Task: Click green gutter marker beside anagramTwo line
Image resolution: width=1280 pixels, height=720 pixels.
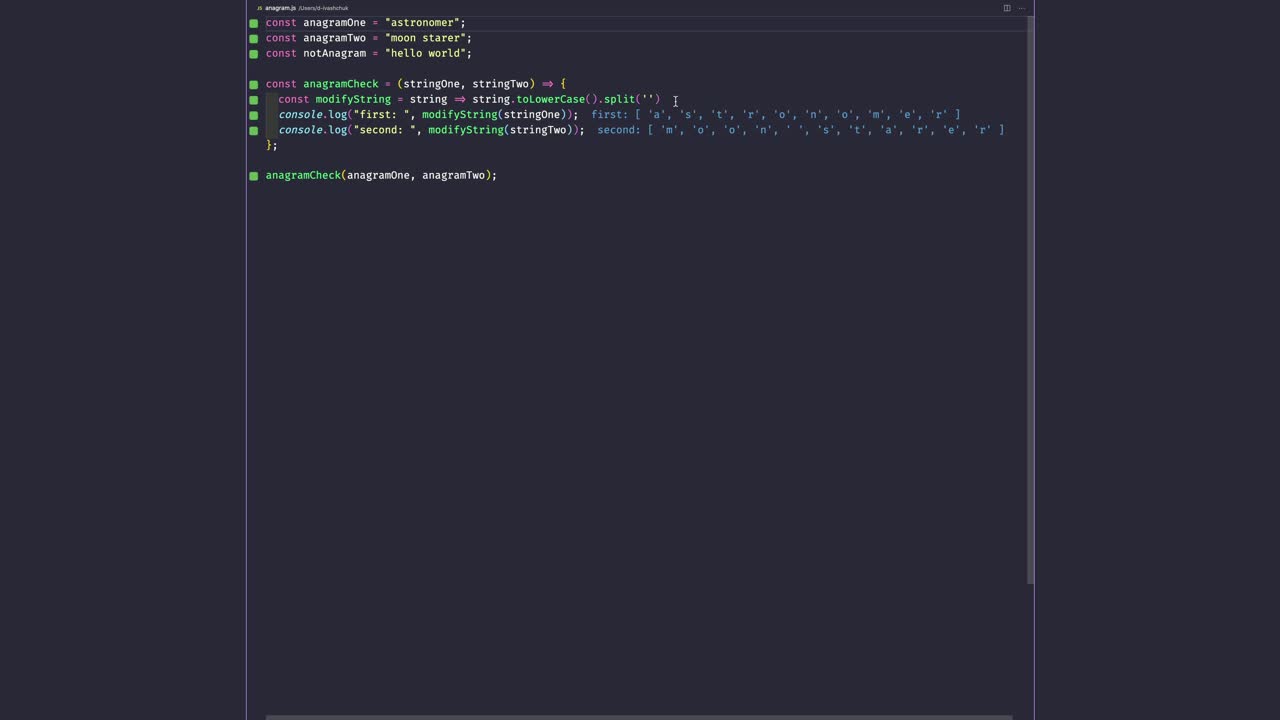Action: click(x=254, y=38)
